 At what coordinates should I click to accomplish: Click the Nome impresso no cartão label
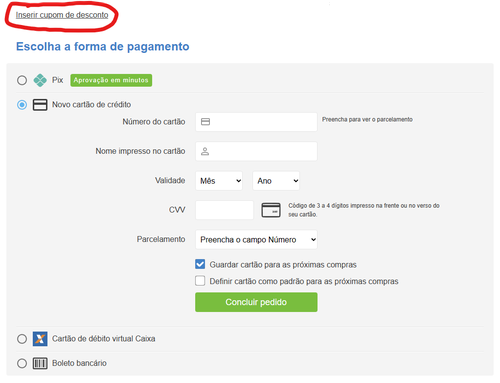click(140, 151)
